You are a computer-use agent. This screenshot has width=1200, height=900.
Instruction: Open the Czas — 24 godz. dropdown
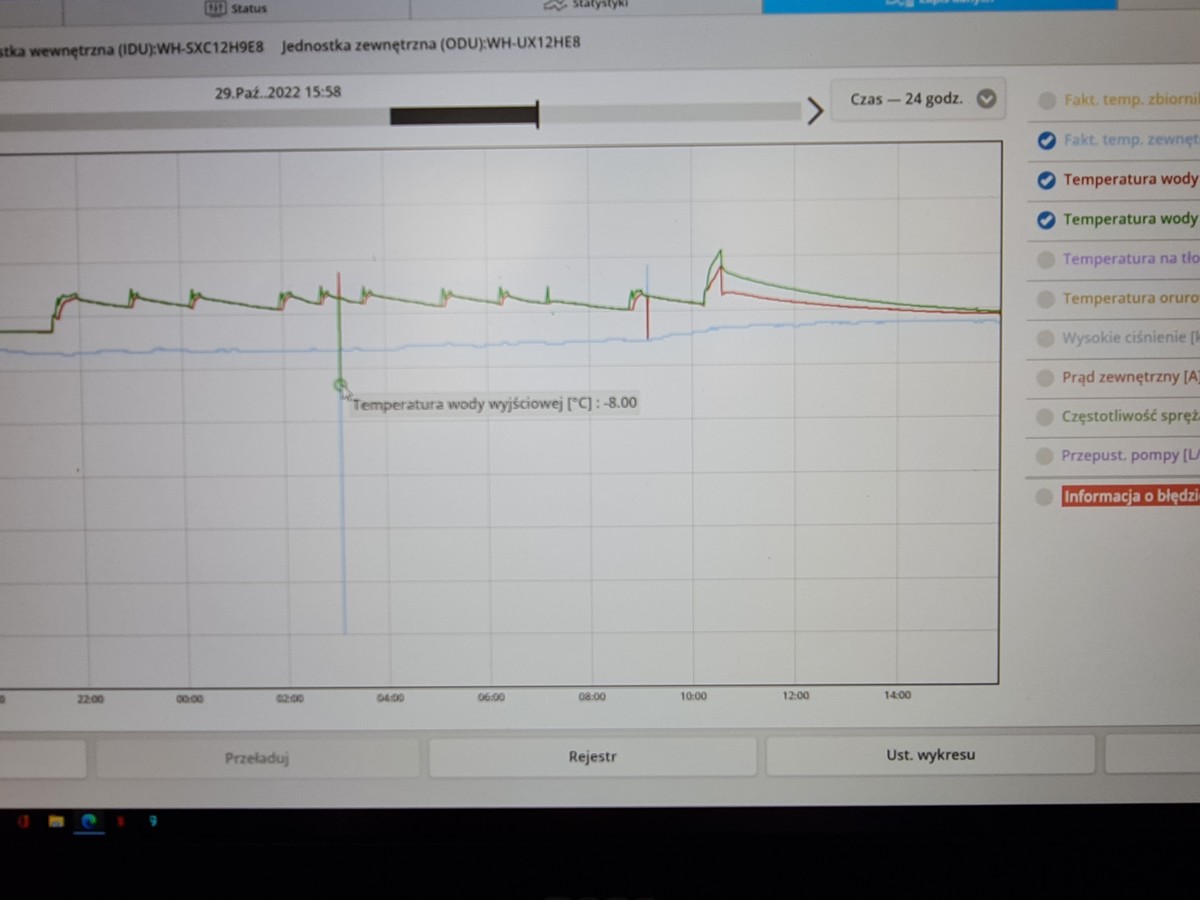[x=918, y=99]
